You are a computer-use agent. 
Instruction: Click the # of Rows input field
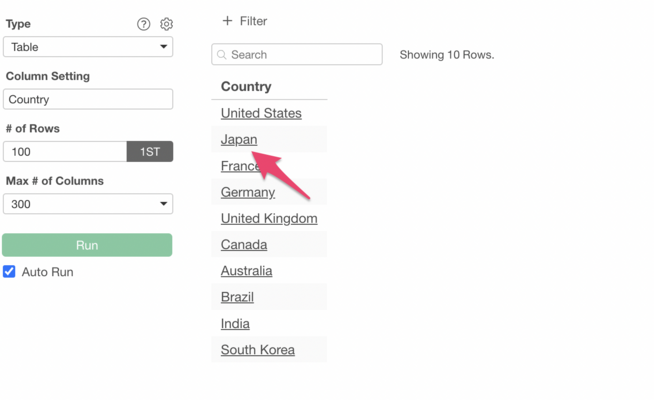[x=65, y=152]
